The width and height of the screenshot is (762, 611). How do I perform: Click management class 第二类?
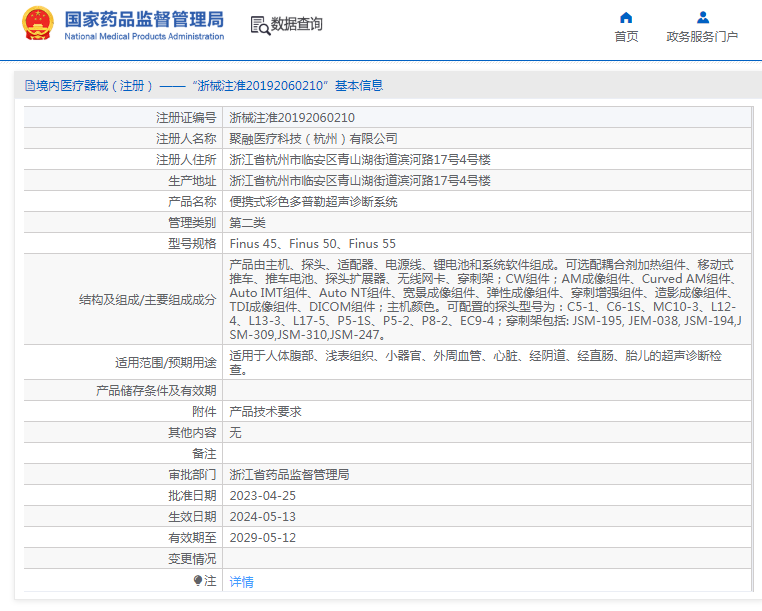click(247, 223)
